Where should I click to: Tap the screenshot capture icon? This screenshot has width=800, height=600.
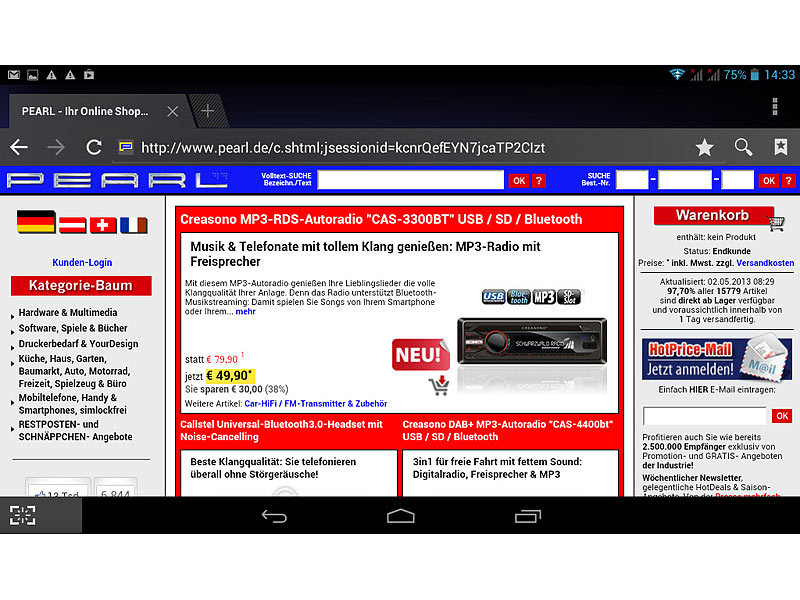click(x=23, y=515)
